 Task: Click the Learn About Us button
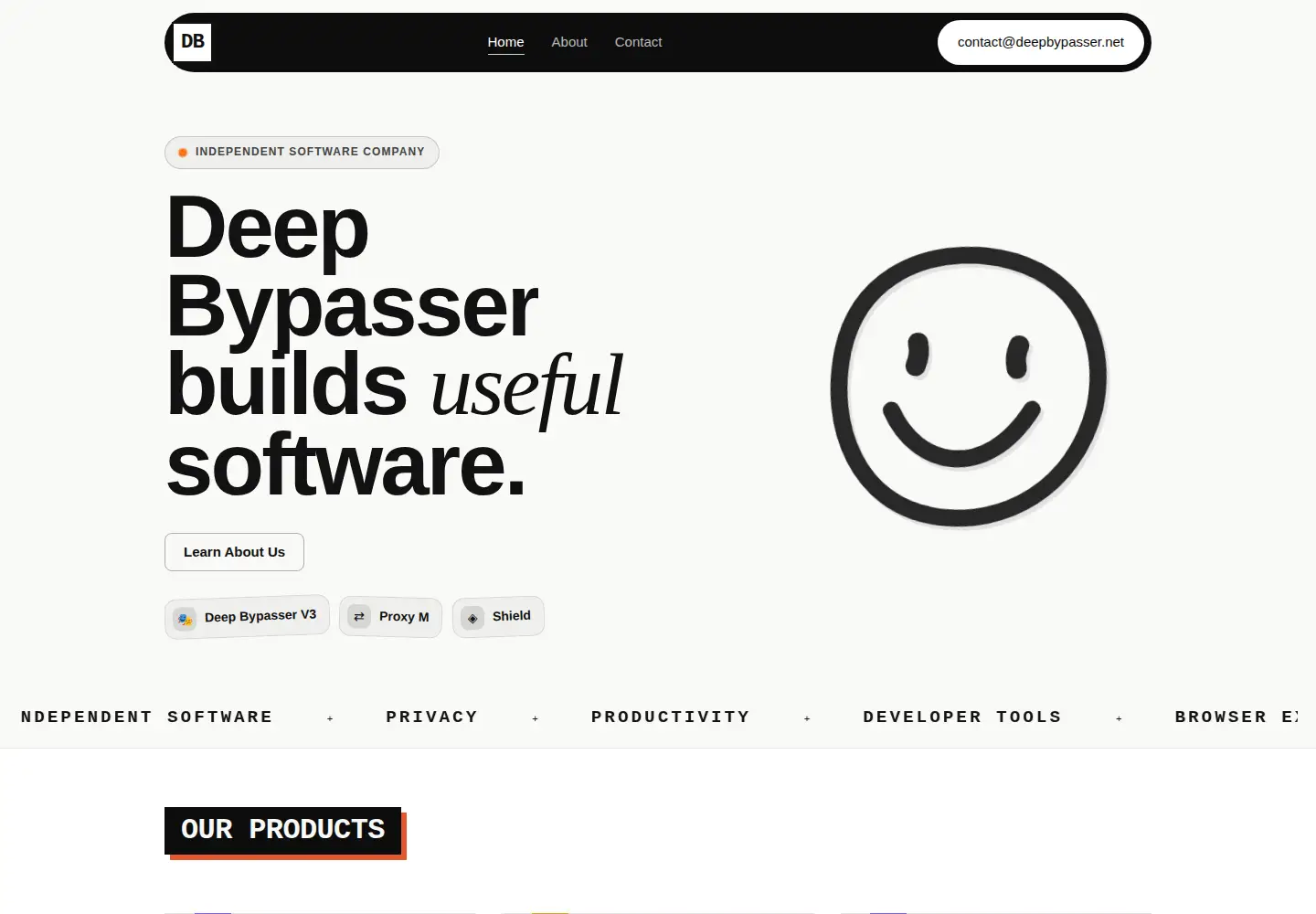point(234,552)
